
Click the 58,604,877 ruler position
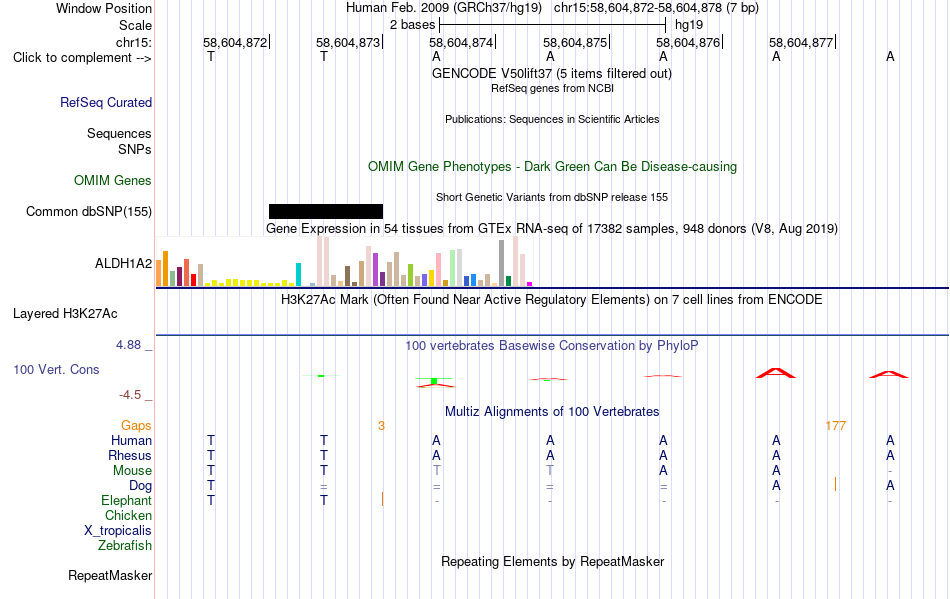802,42
